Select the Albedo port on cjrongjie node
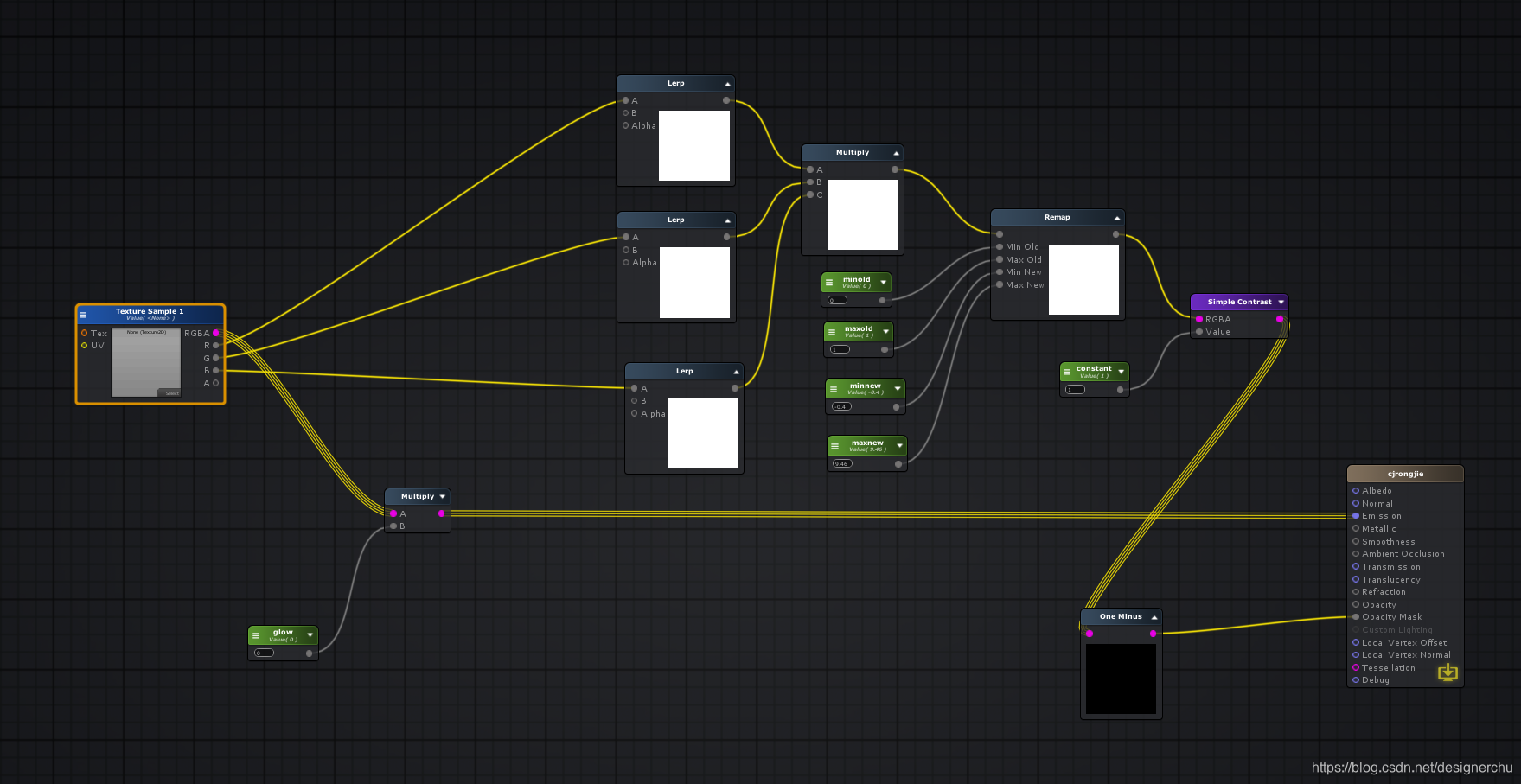1521x784 pixels. point(1356,490)
